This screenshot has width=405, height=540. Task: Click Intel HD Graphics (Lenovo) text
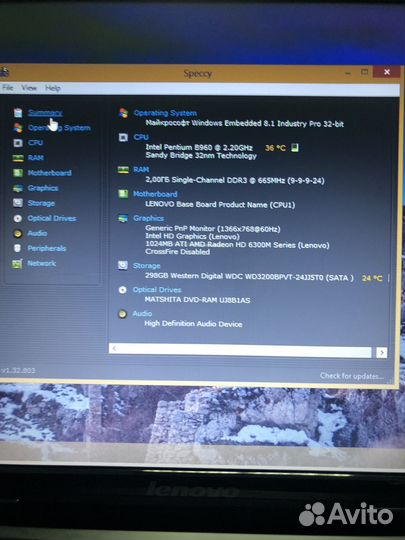click(x=192, y=237)
